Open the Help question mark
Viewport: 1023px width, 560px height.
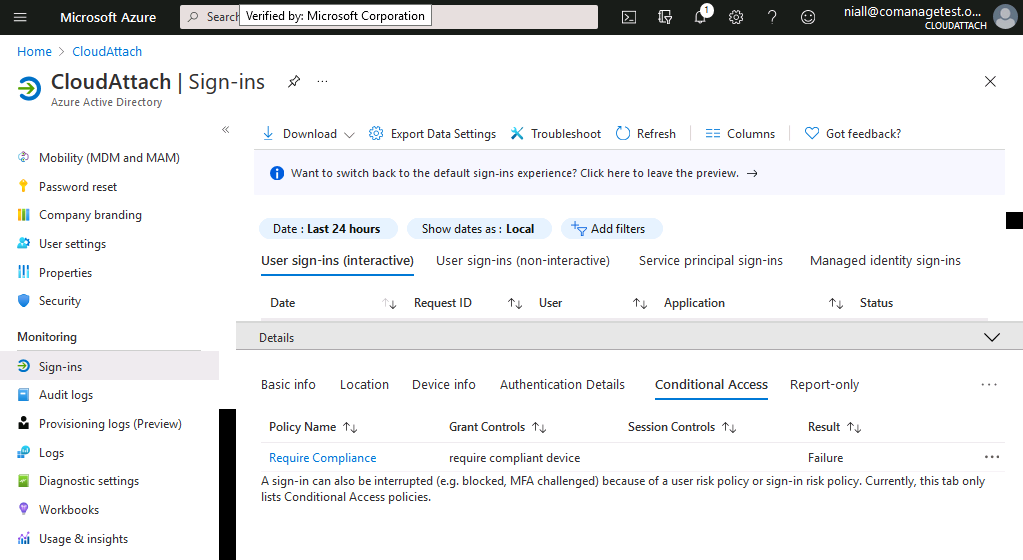tap(772, 17)
